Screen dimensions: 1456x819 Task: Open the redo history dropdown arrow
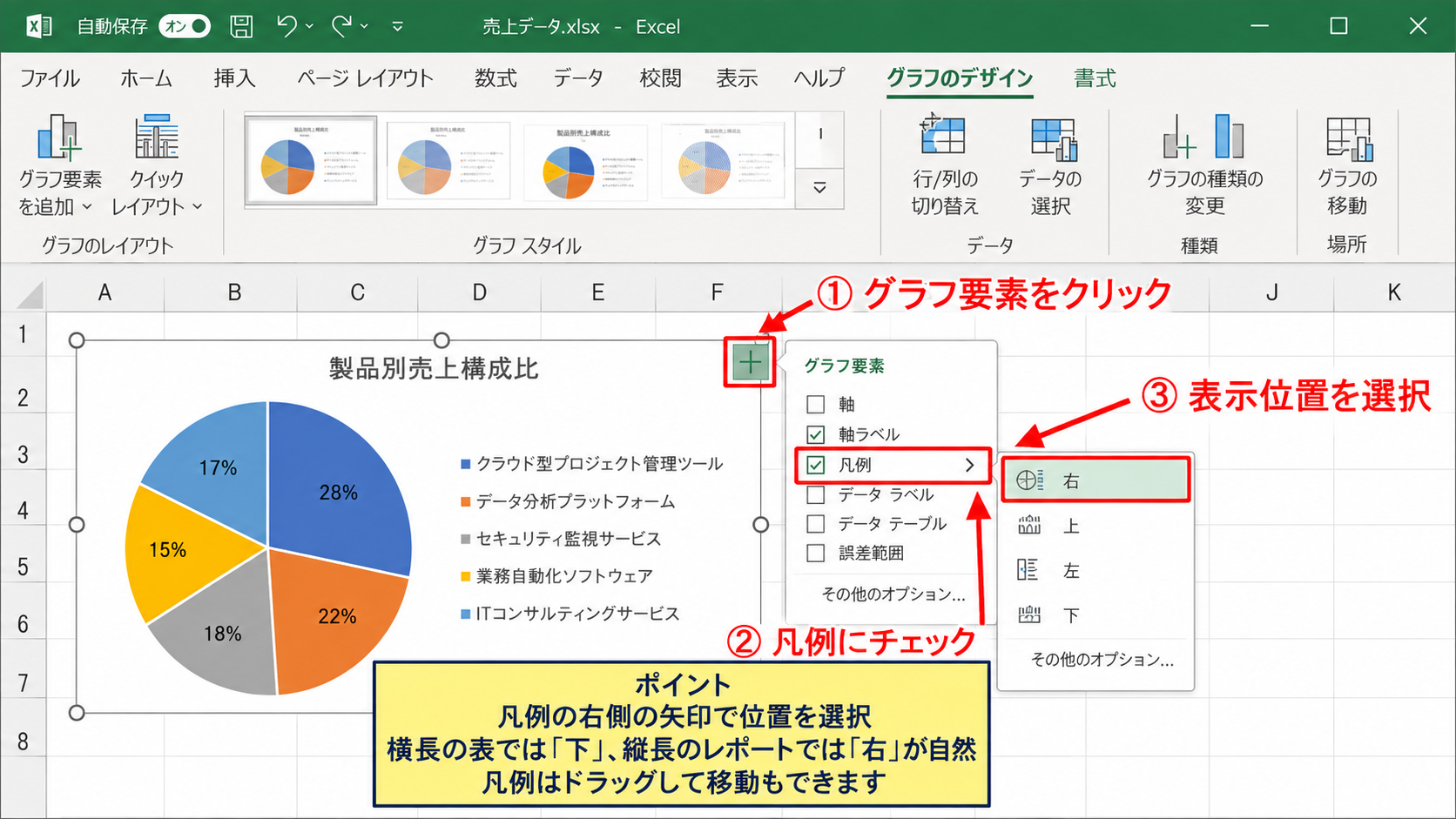tap(365, 27)
